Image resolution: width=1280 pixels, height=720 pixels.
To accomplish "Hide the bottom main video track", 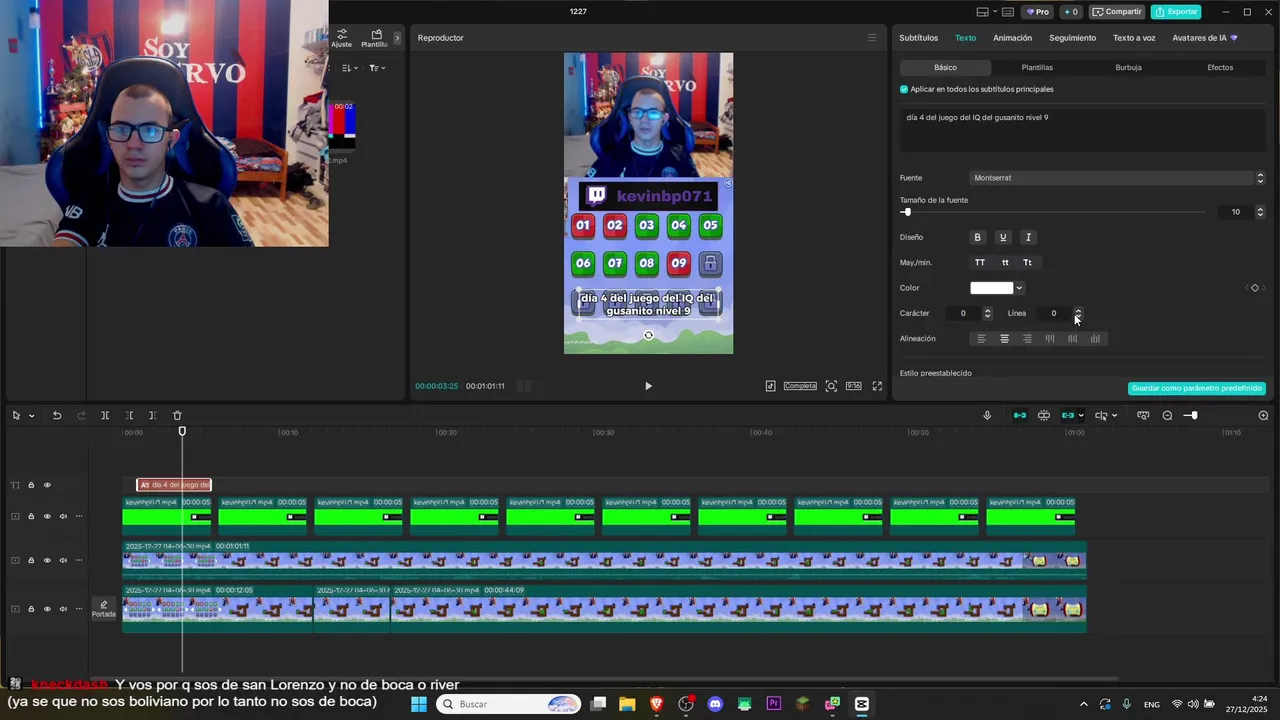I will coord(47,609).
